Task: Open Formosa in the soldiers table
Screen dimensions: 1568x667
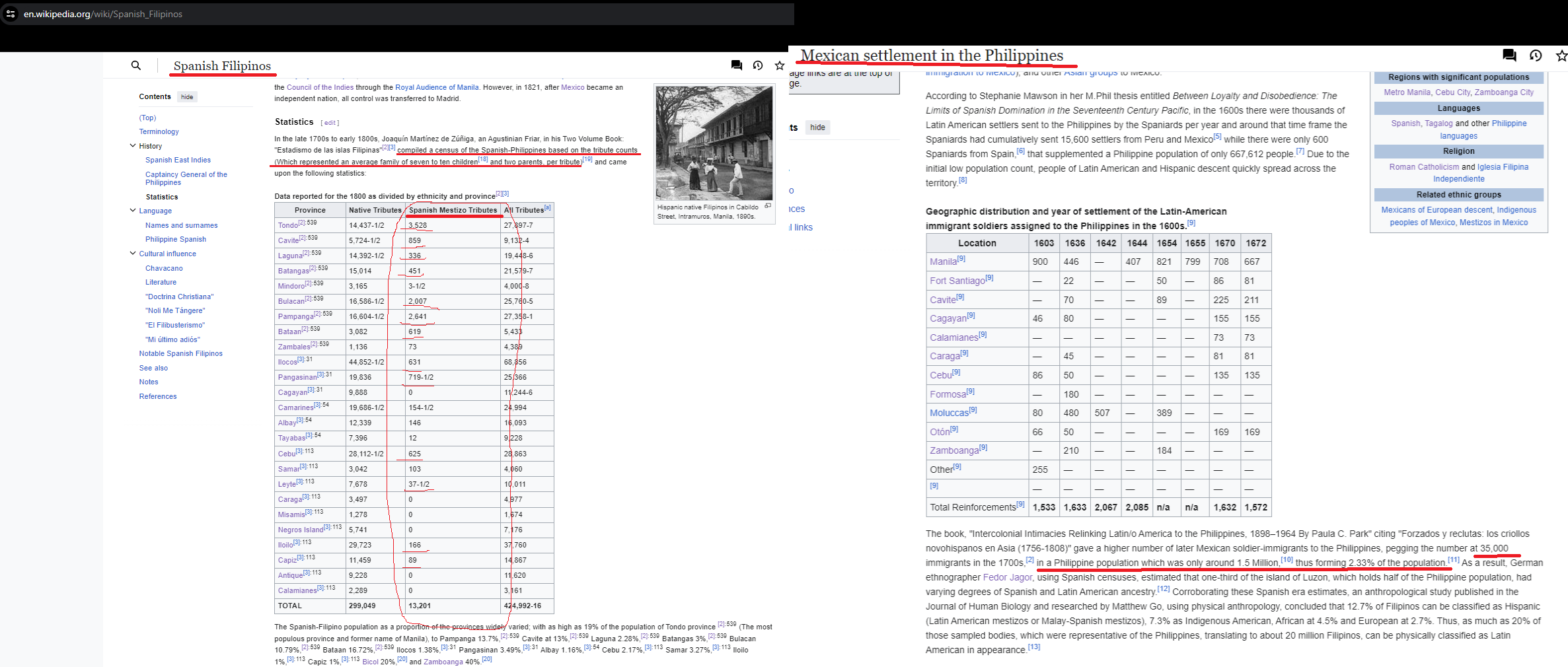Action: (x=948, y=394)
